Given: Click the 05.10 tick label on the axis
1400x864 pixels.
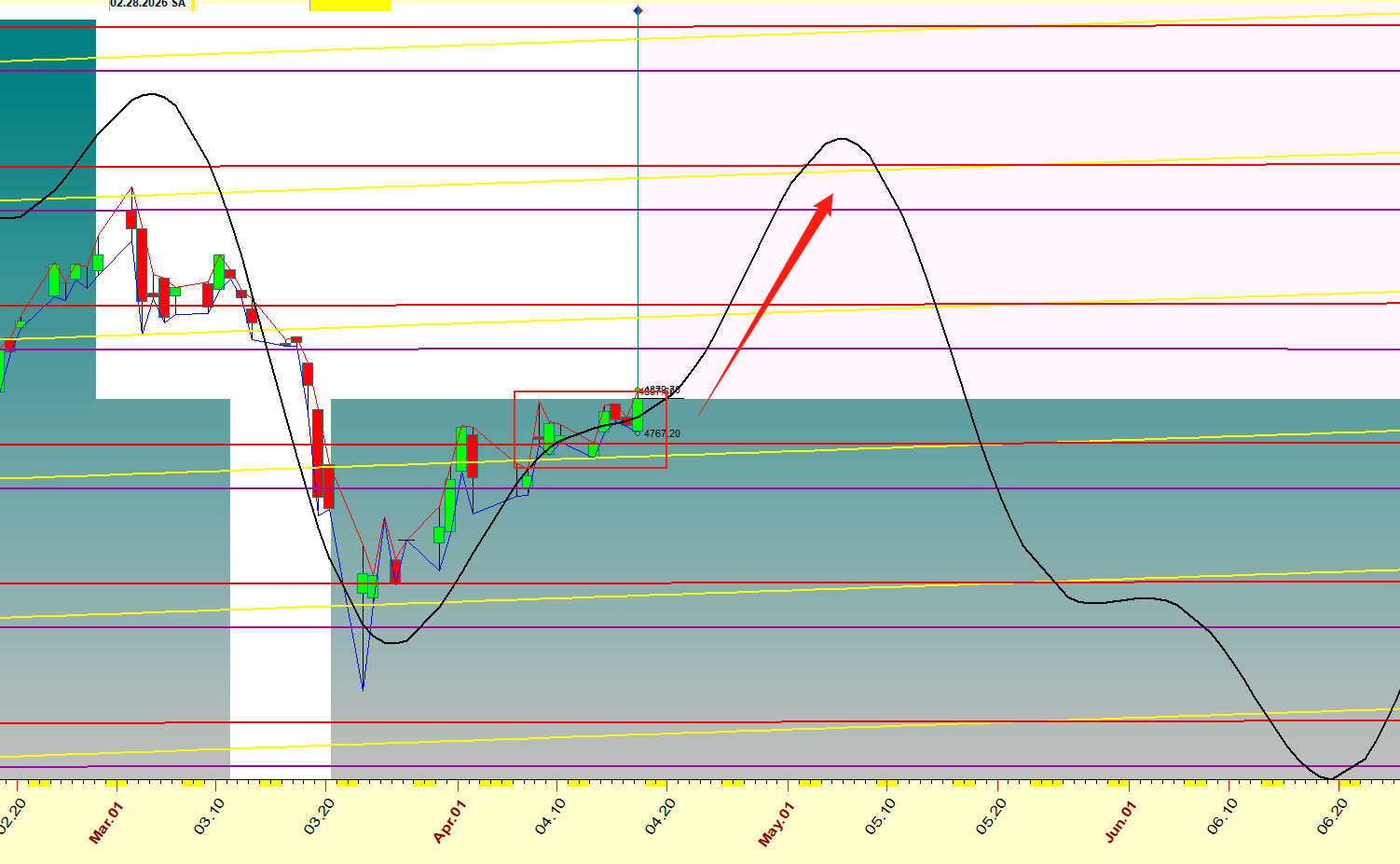Looking at the screenshot, I should 880,816.
